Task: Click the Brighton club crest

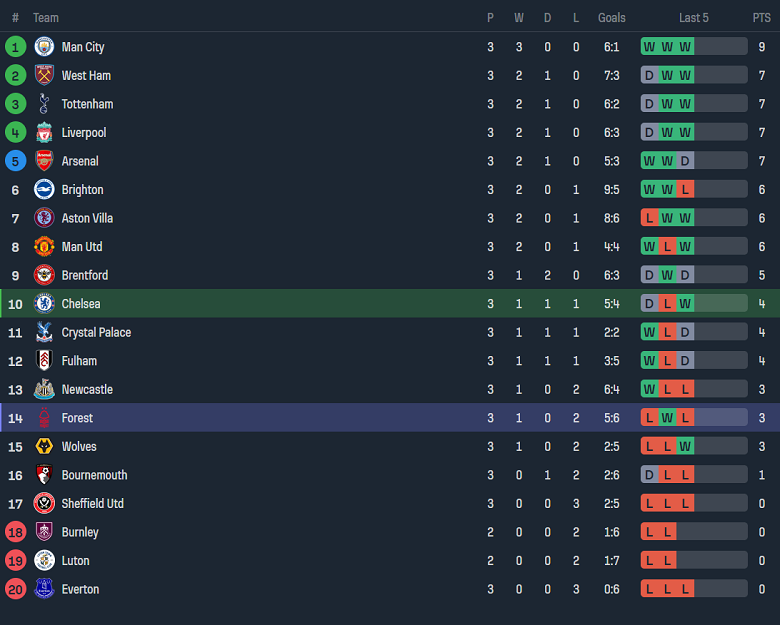Action: [44, 189]
